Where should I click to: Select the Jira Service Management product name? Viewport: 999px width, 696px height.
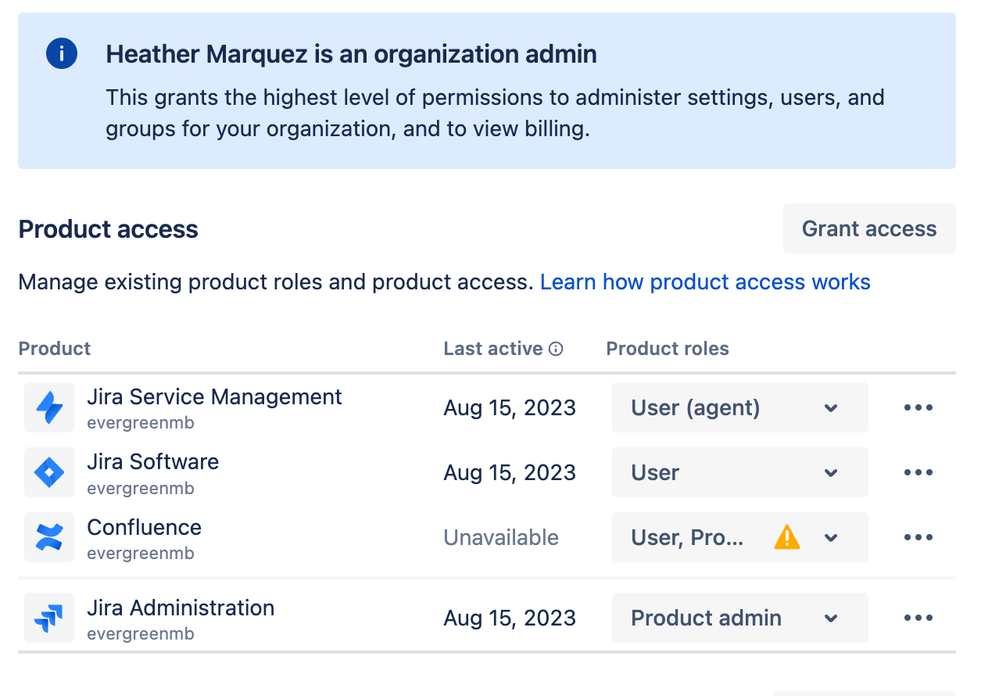(x=214, y=397)
